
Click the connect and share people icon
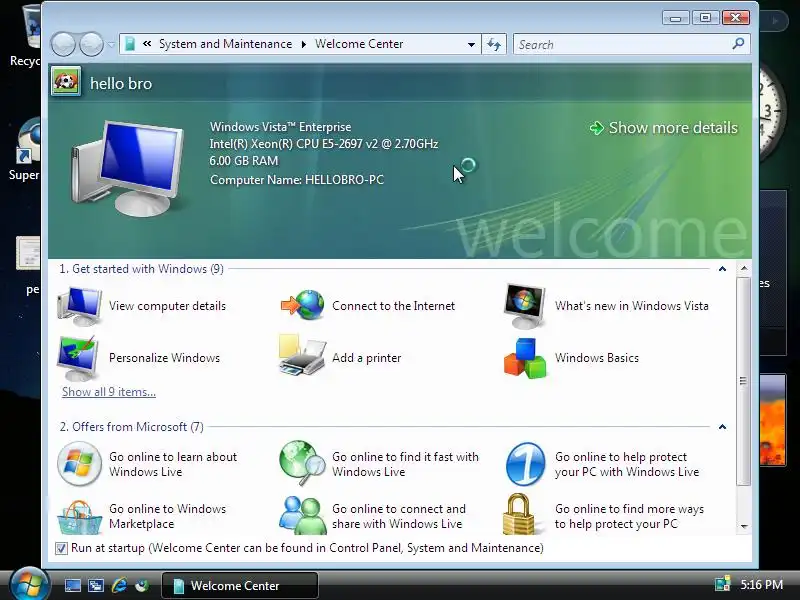pyautogui.click(x=302, y=515)
